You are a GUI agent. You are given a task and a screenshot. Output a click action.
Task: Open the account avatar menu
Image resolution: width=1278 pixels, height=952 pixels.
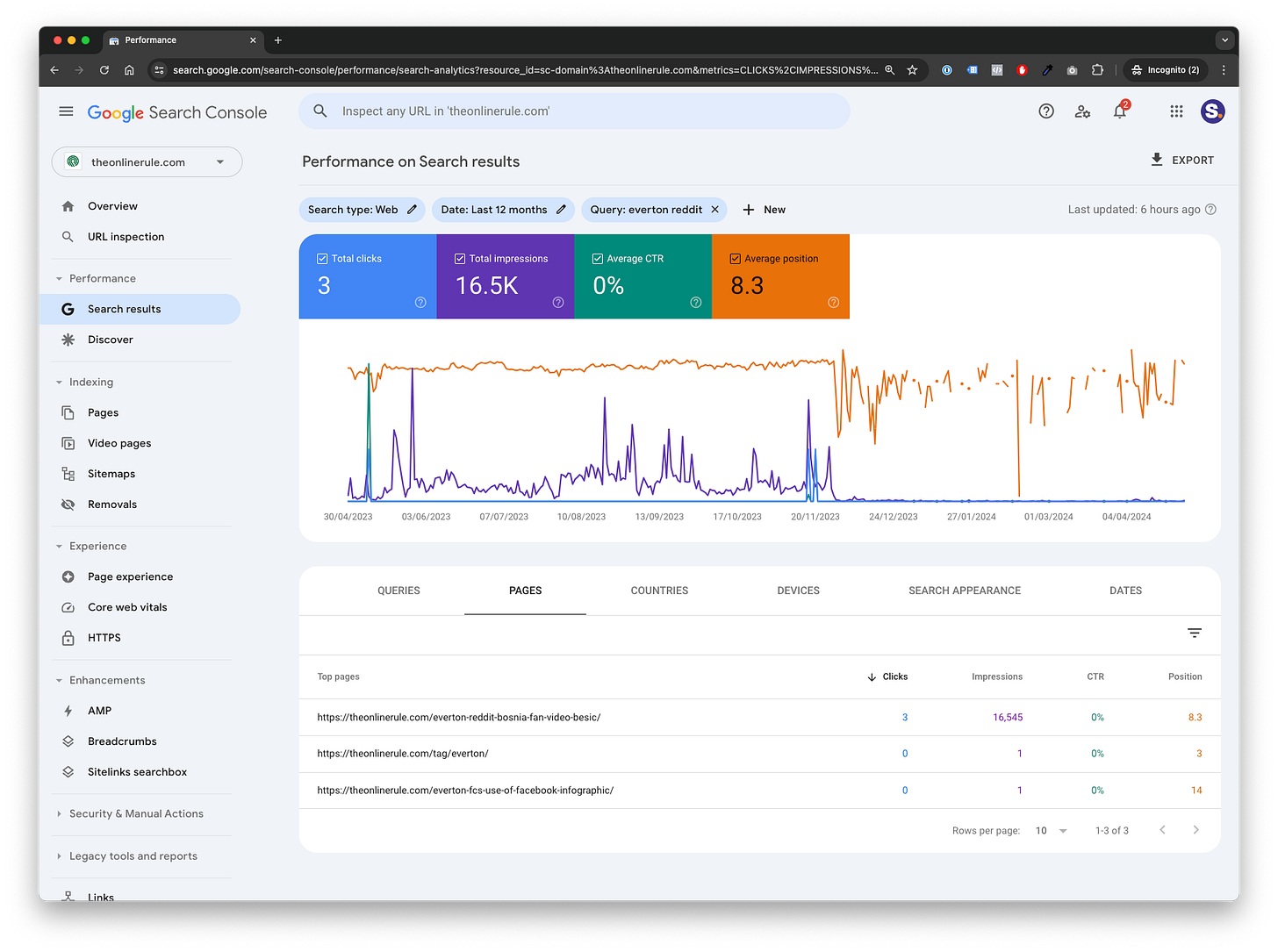1213,111
